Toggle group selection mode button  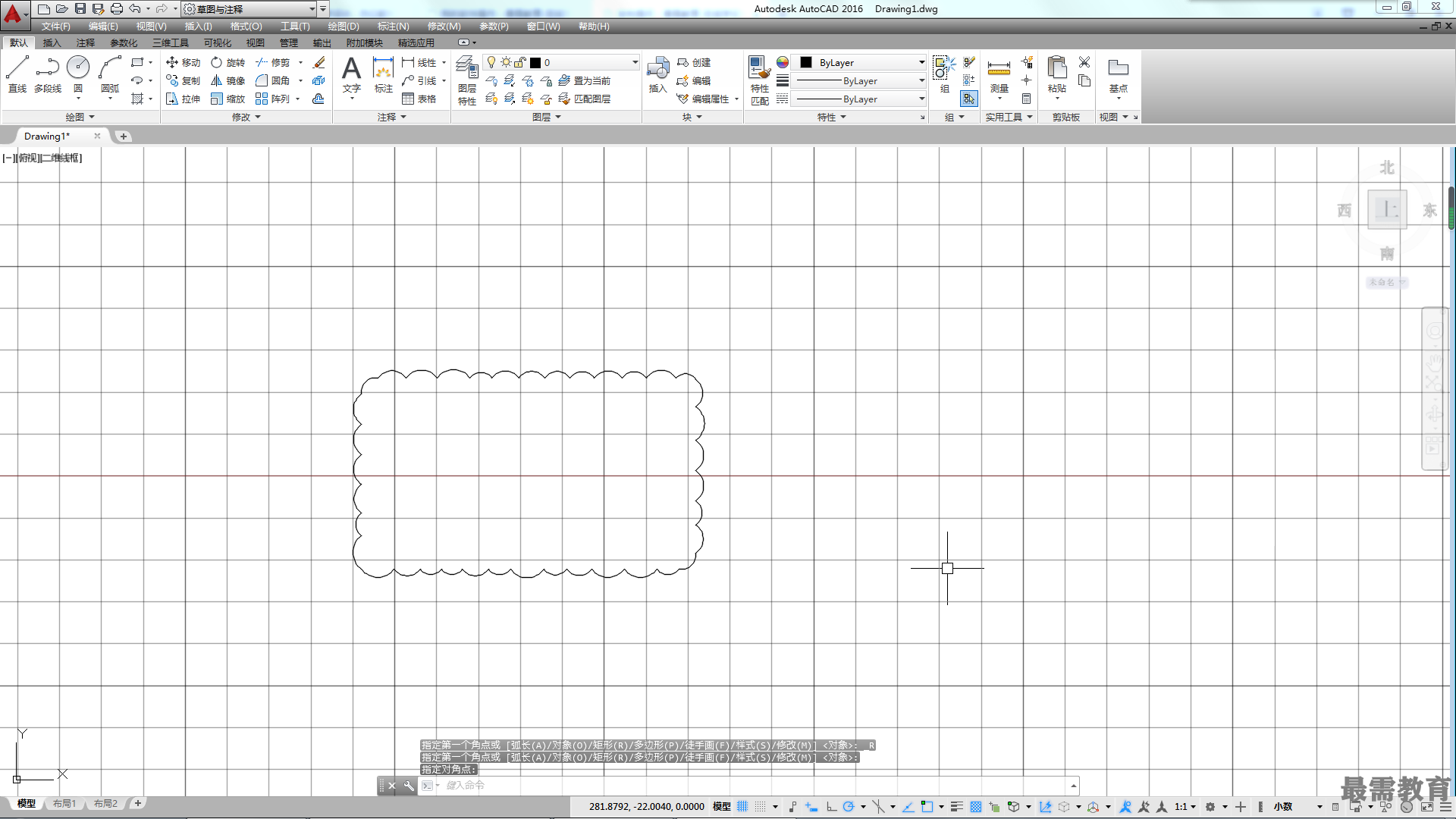[x=968, y=99]
